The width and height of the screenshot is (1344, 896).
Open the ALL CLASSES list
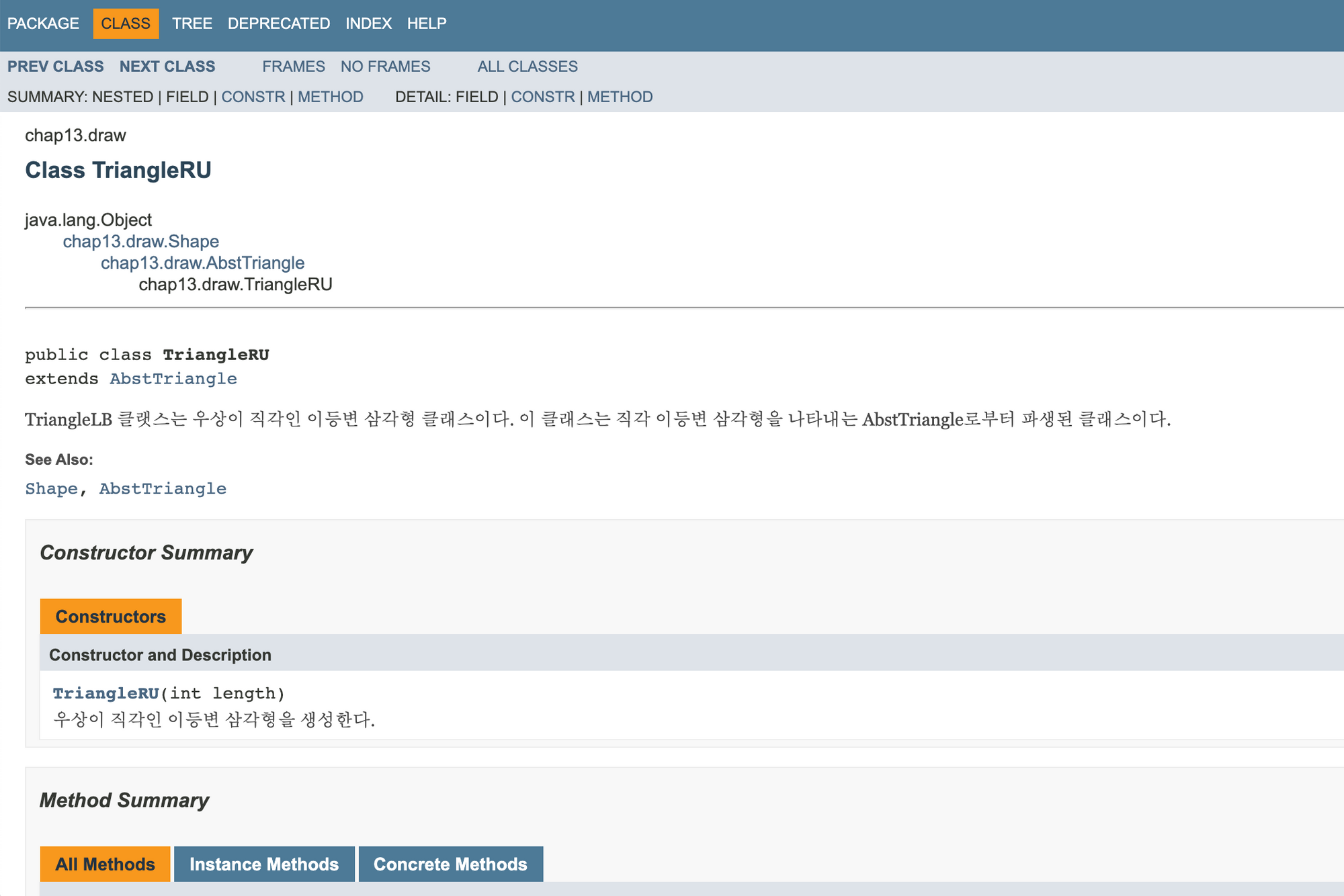527,66
